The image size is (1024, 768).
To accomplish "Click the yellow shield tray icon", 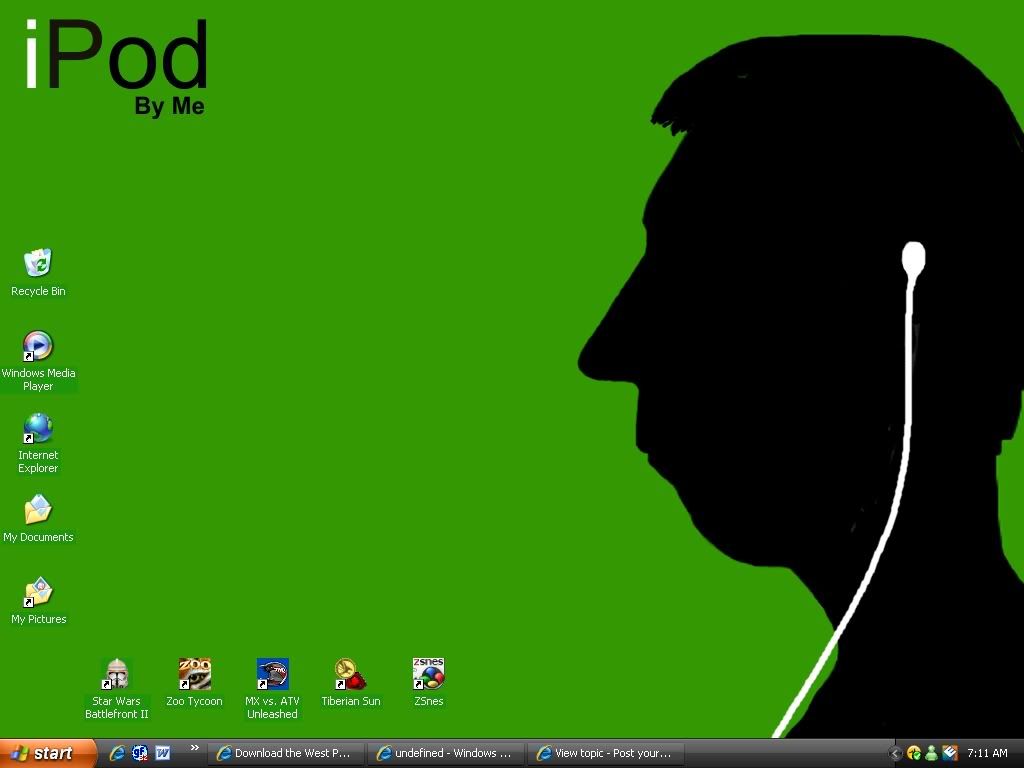I will (914, 754).
